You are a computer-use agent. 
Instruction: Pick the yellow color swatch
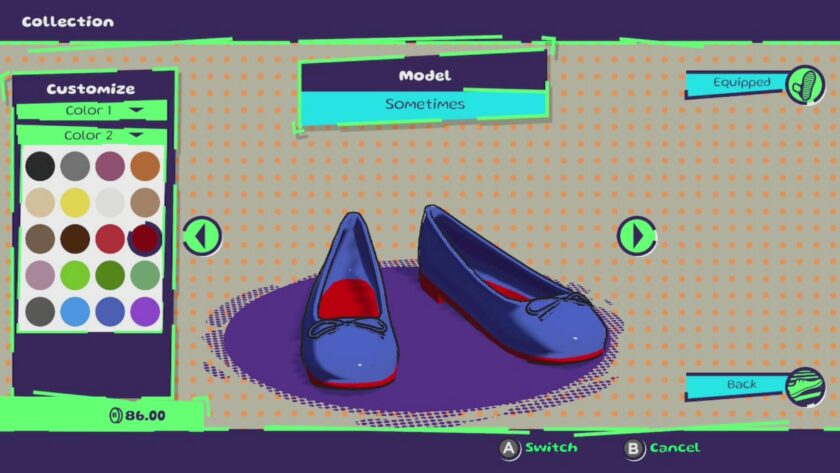click(x=75, y=202)
